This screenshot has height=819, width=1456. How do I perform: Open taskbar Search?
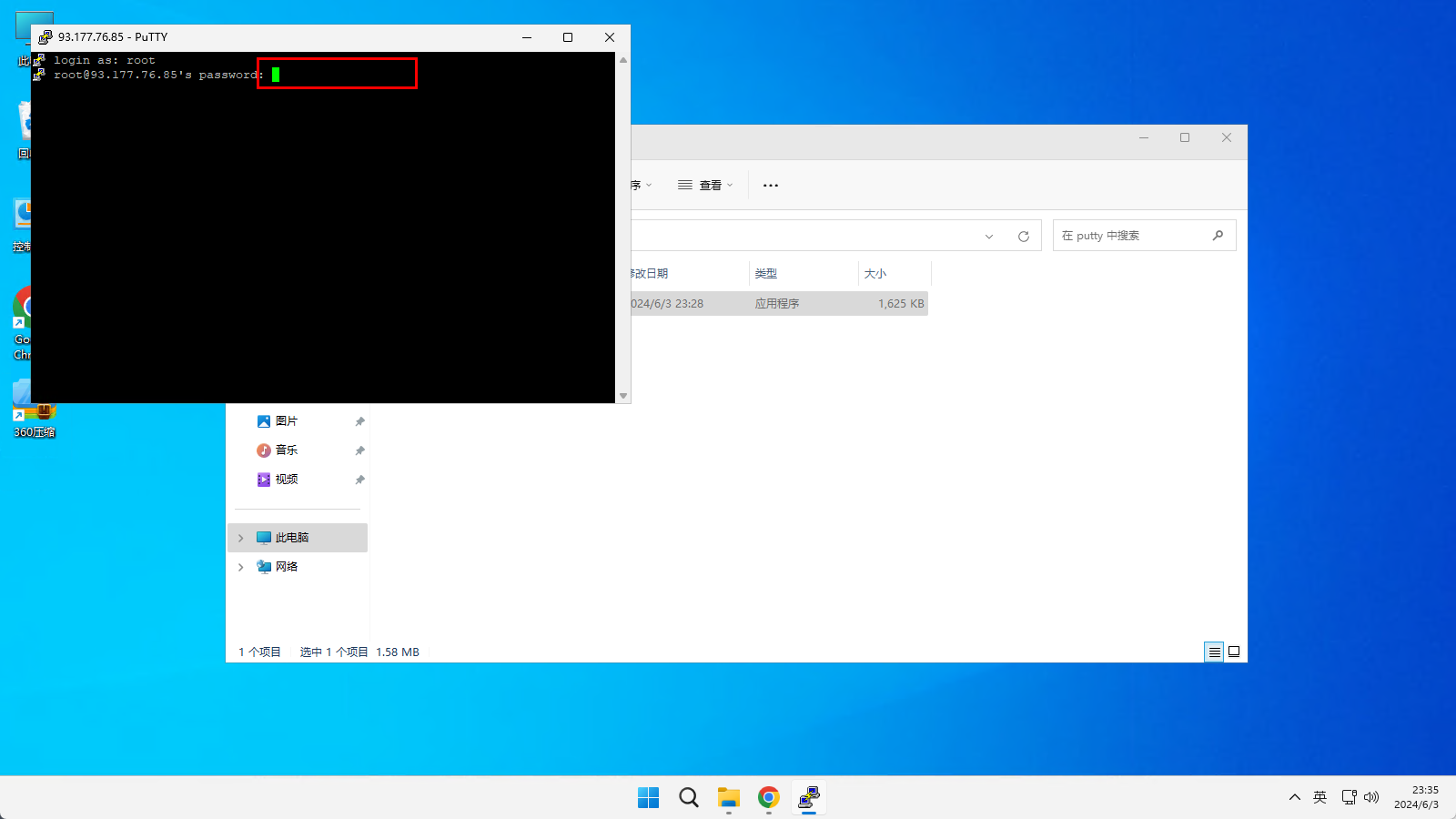(x=689, y=798)
